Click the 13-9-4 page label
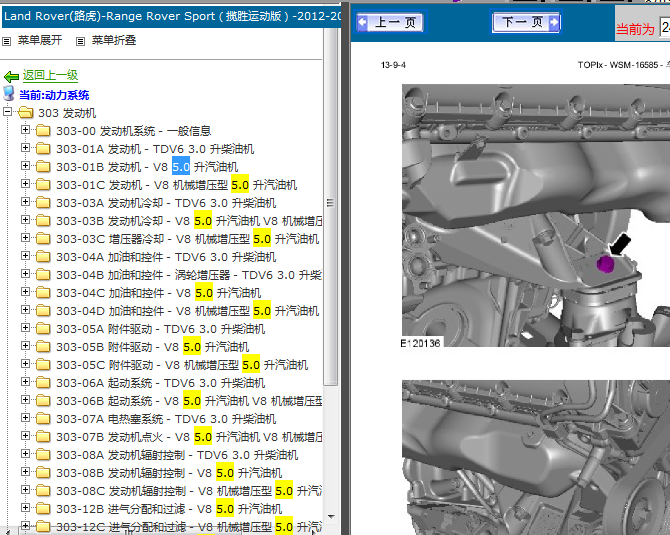Viewport: 670px width, 535px height. point(393,65)
